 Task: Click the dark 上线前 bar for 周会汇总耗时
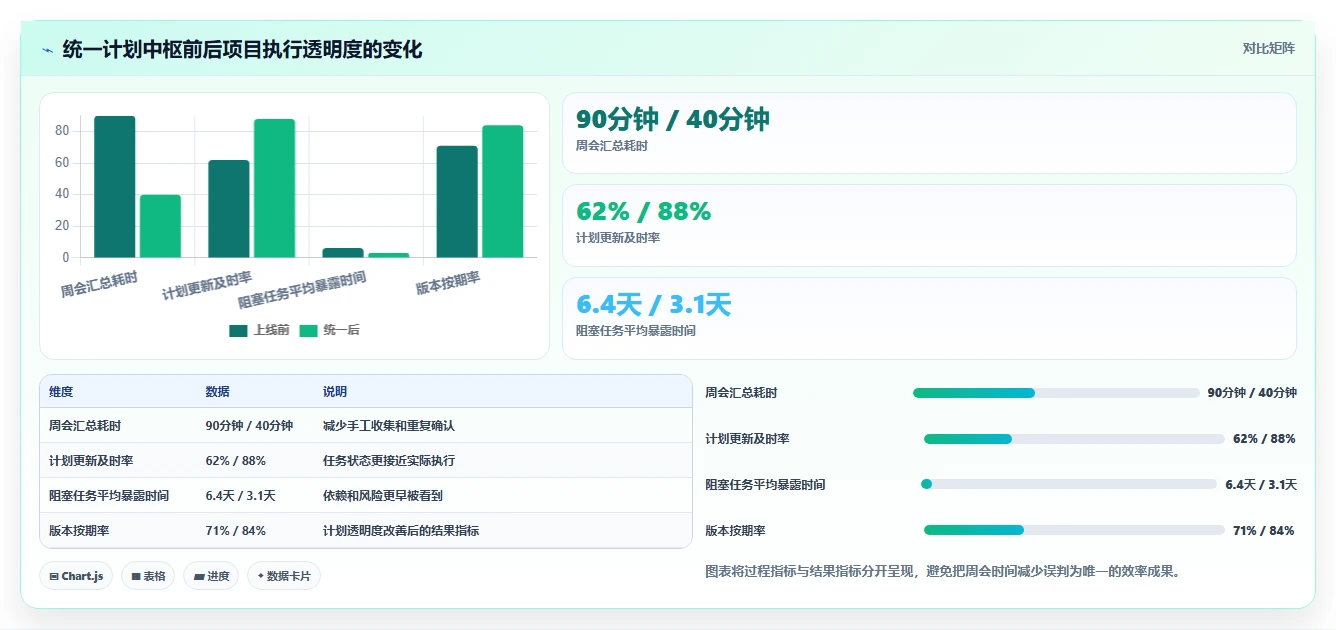115,187
